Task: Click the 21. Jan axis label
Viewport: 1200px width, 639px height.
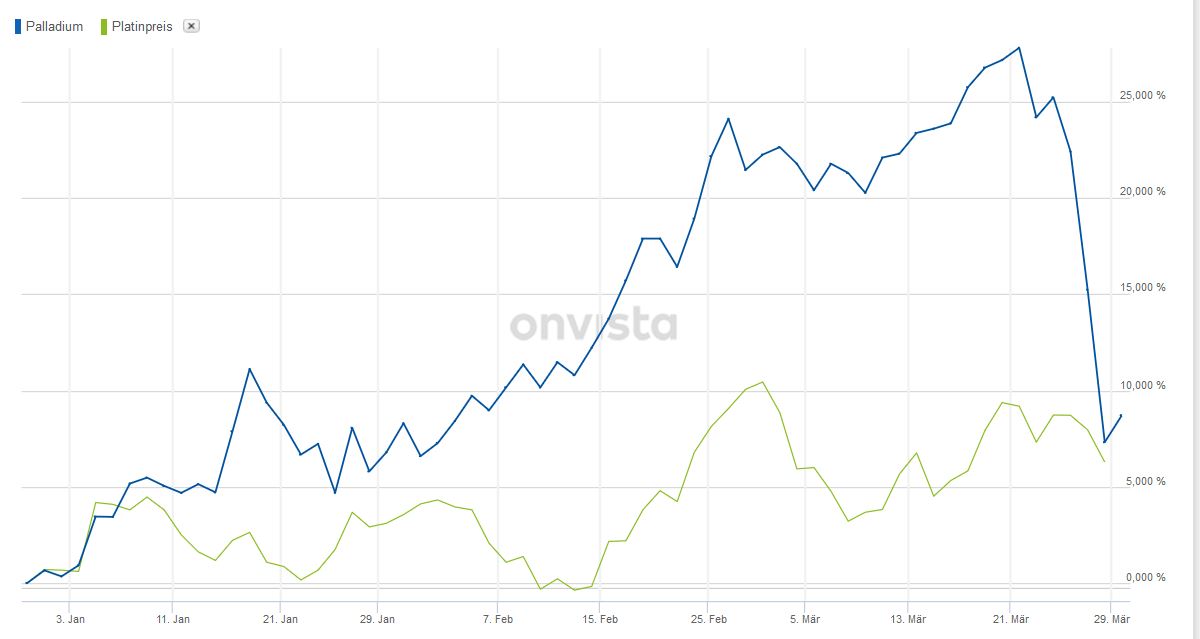Action: pos(281,620)
